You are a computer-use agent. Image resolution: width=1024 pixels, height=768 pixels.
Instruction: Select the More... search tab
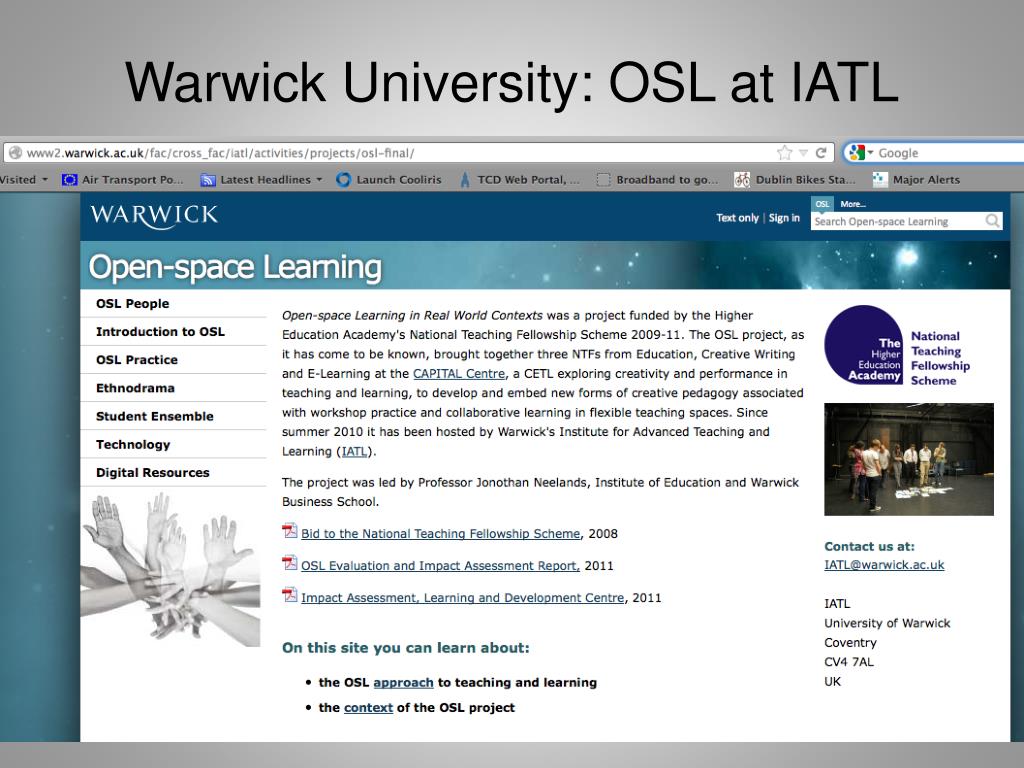pyautogui.click(x=853, y=204)
